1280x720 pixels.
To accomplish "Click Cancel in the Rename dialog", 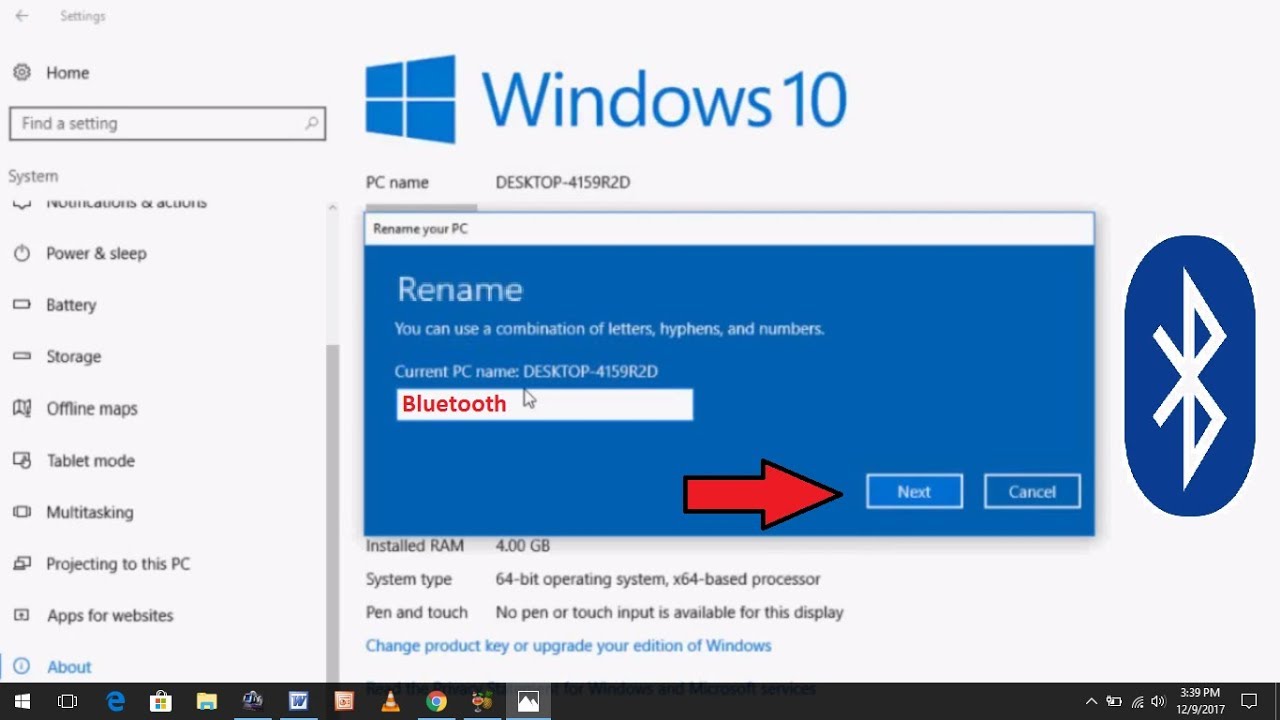I will pos(1032,491).
